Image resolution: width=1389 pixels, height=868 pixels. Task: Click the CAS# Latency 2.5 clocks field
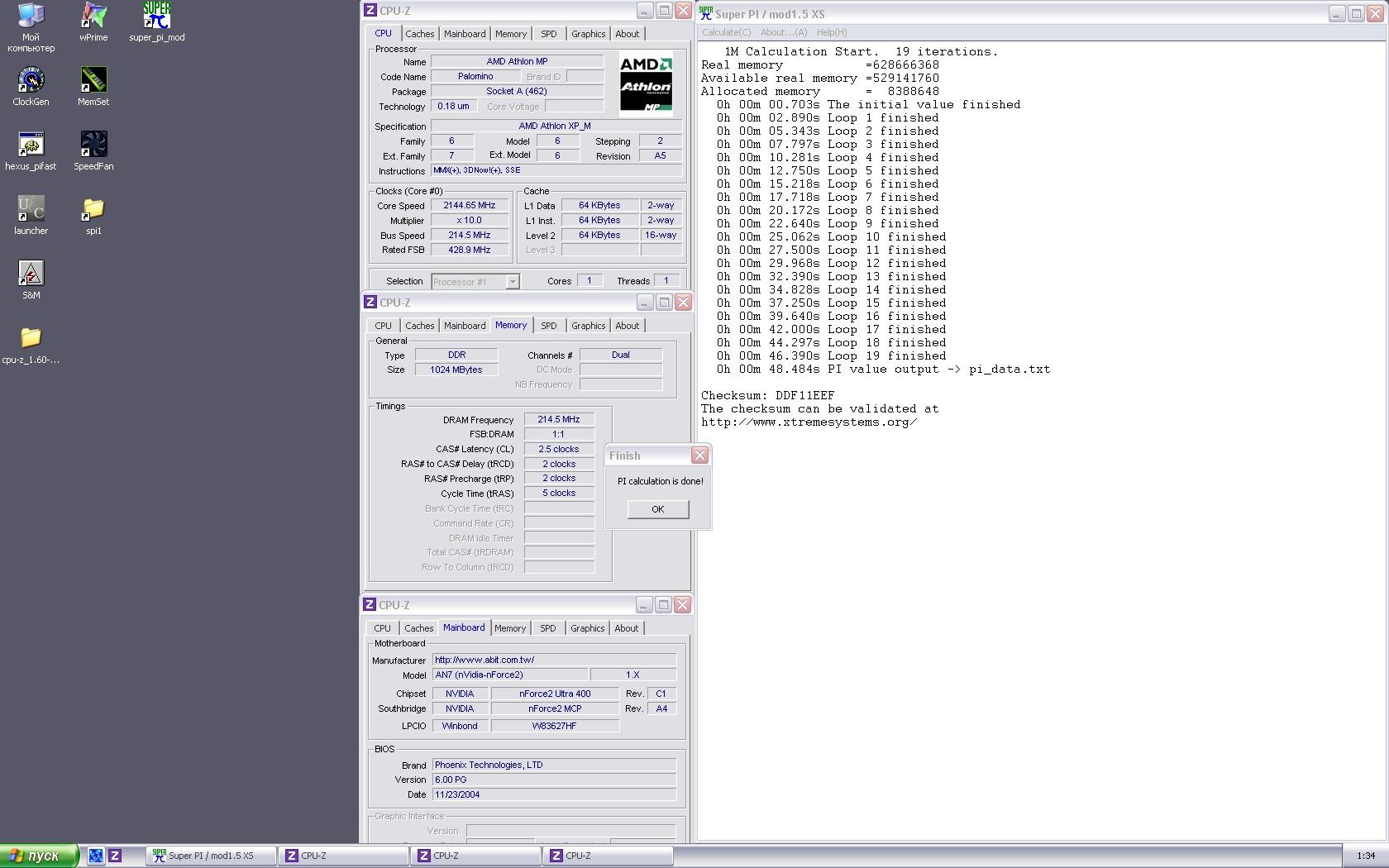pos(559,449)
